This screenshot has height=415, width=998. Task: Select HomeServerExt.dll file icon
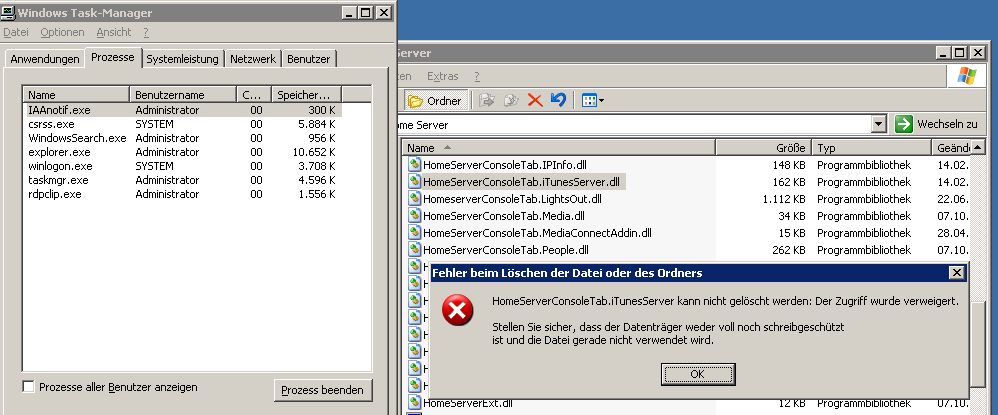click(x=414, y=403)
